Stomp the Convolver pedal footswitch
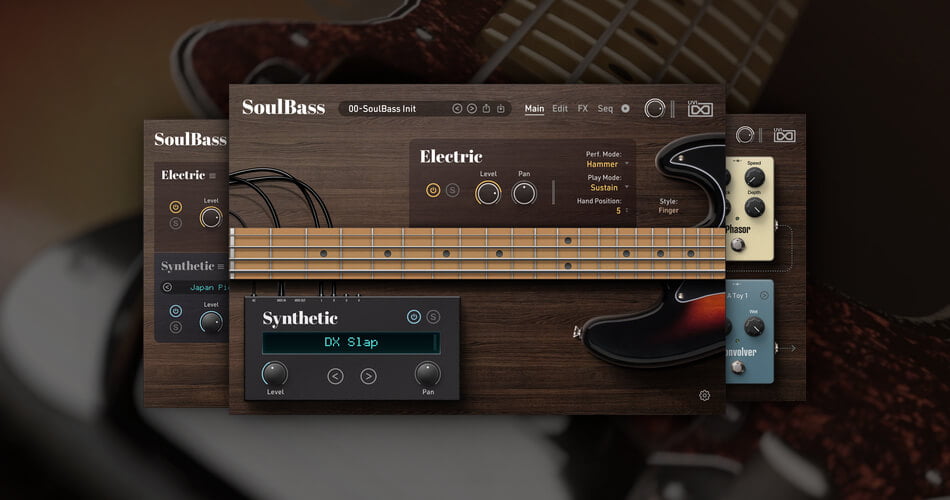 tap(737, 367)
